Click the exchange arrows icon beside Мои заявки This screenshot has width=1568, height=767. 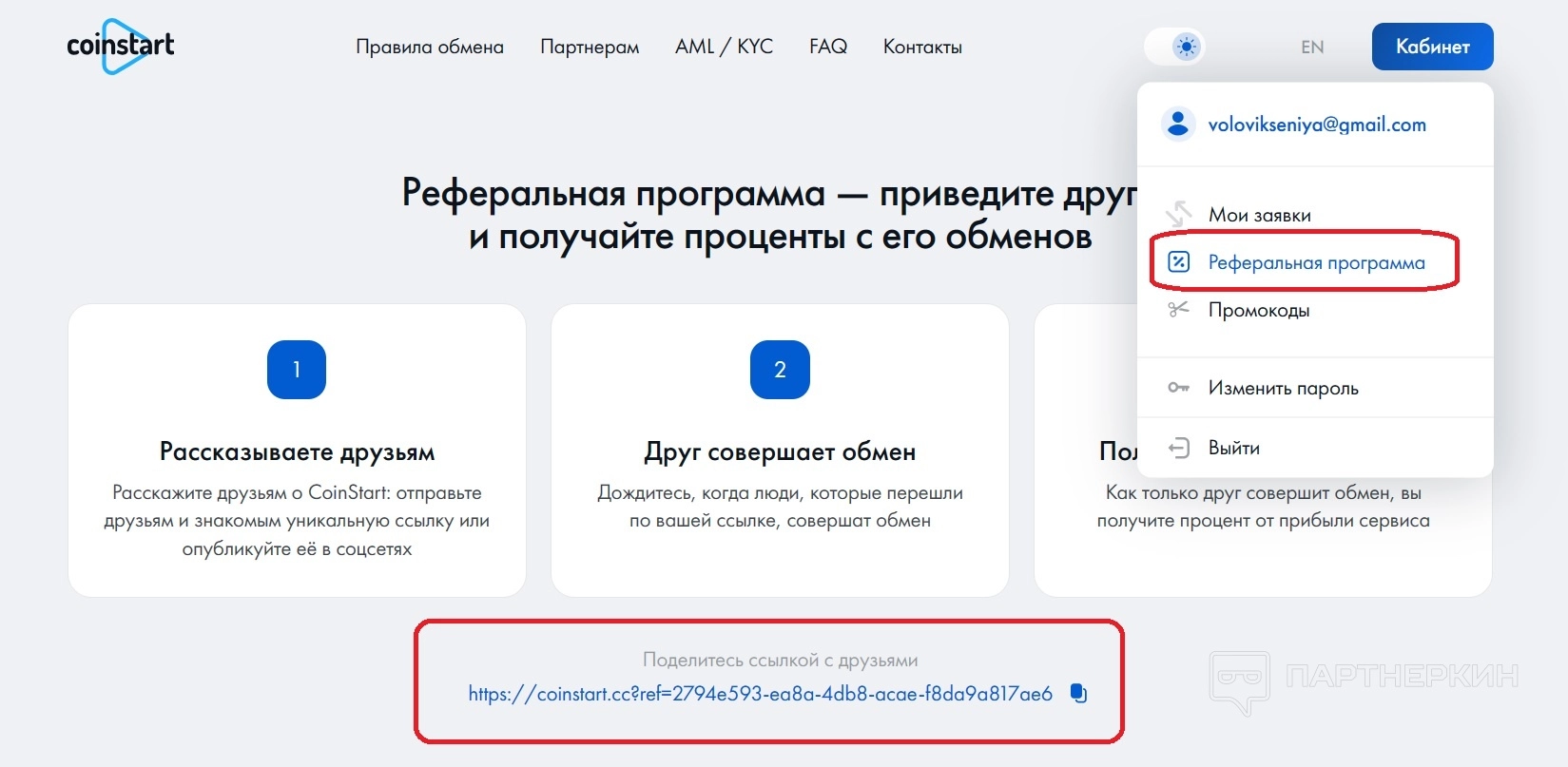pos(1178,214)
